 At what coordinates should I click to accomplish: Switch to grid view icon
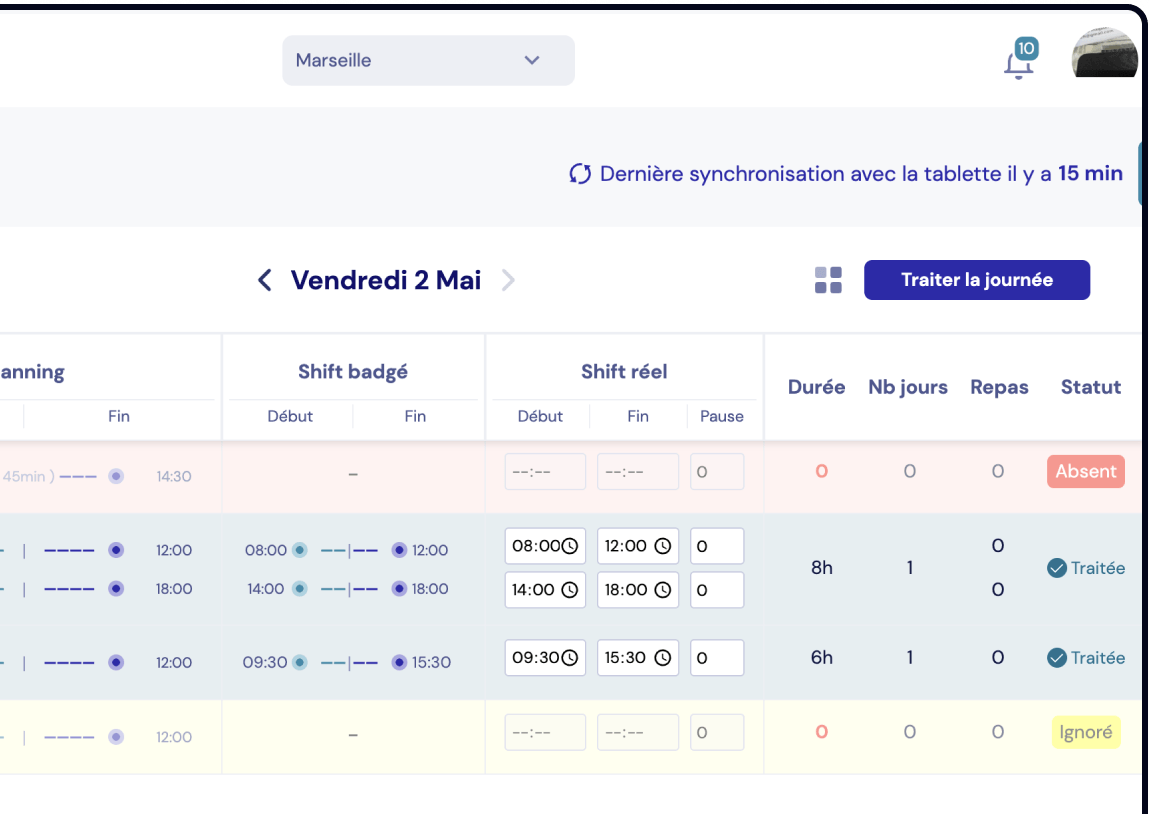(x=828, y=280)
